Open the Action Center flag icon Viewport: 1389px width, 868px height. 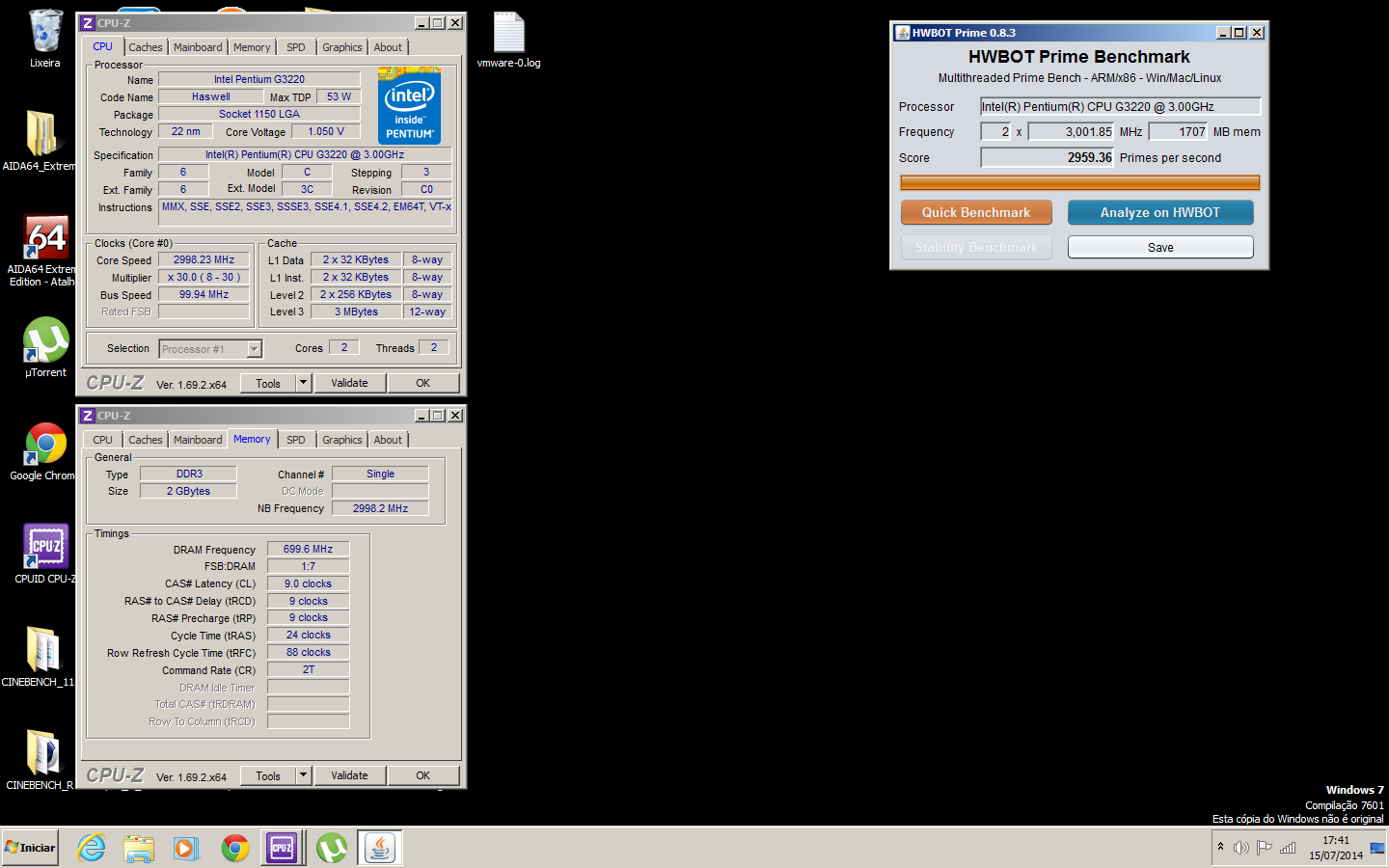tap(1264, 848)
